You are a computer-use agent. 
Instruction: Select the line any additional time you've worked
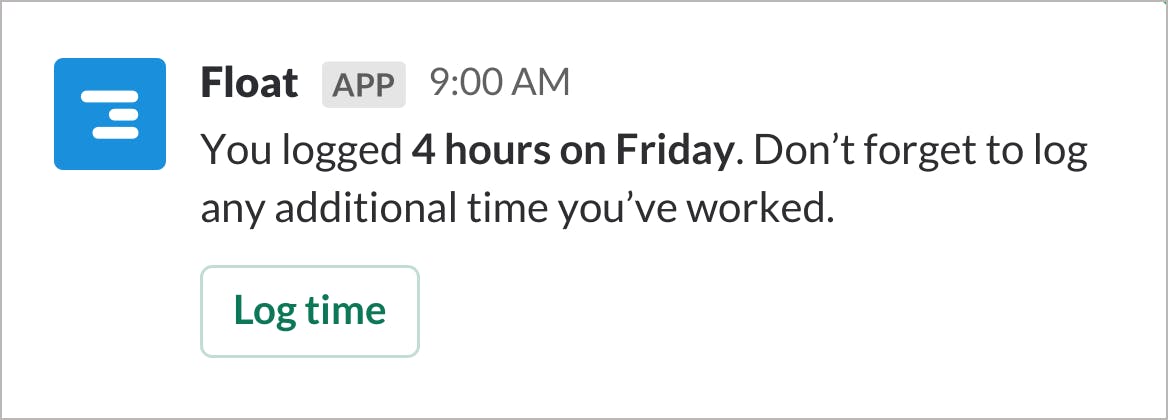tap(515, 211)
